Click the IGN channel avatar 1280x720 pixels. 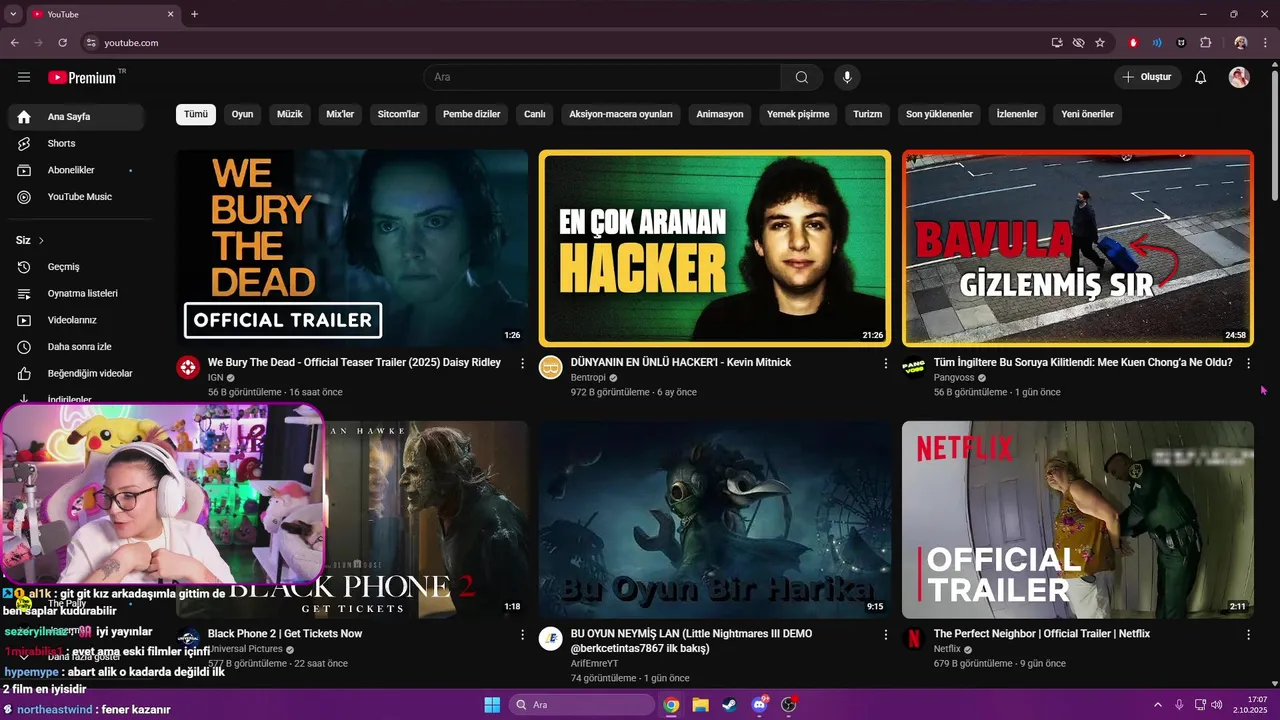tap(188, 367)
